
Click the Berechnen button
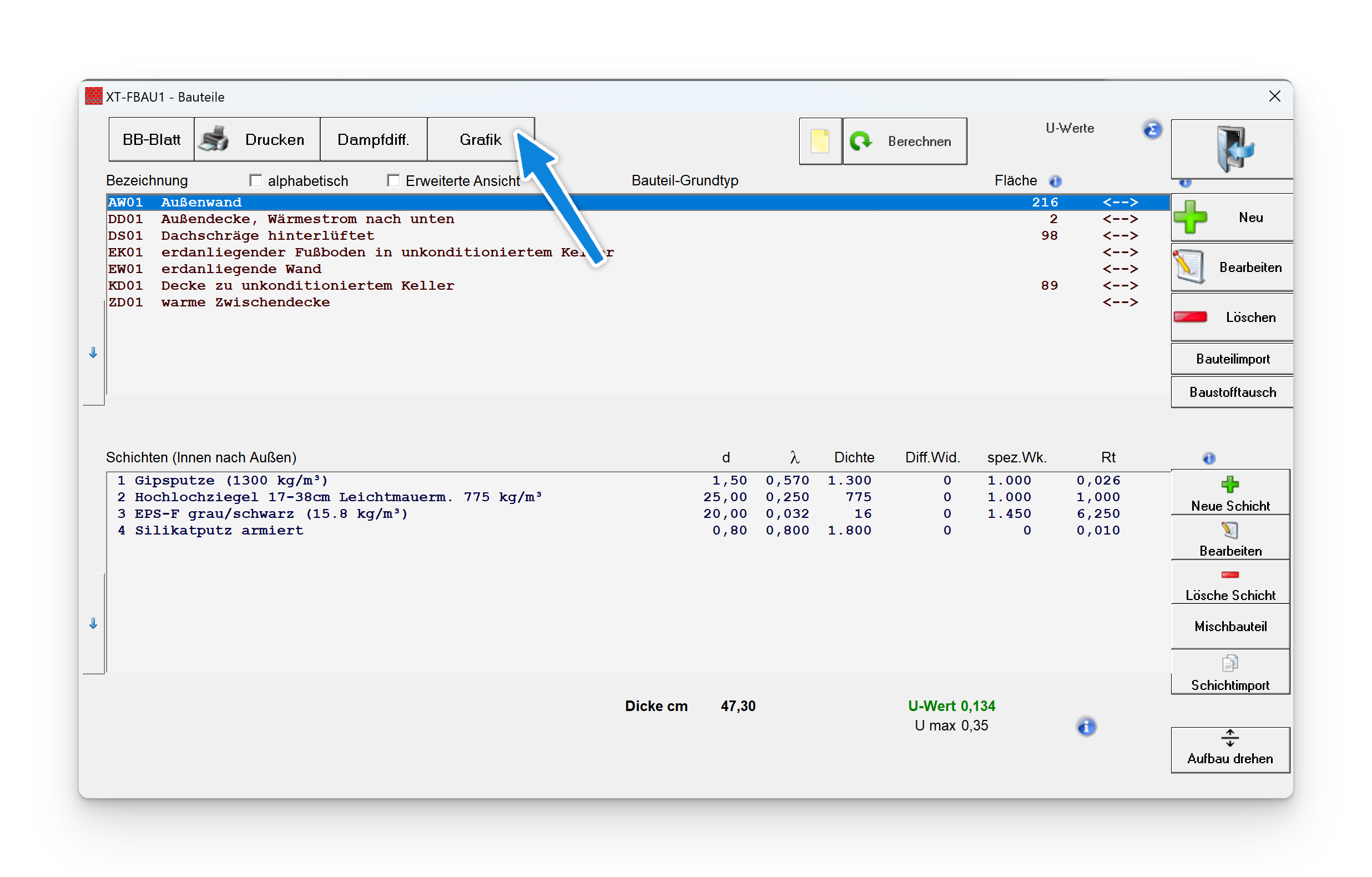pyautogui.click(x=904, y=142)
